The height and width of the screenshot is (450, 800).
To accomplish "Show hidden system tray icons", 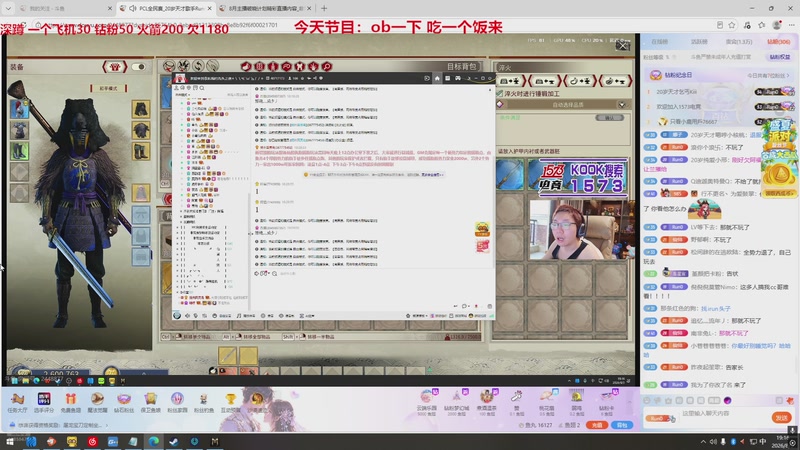I will (703, 442).
